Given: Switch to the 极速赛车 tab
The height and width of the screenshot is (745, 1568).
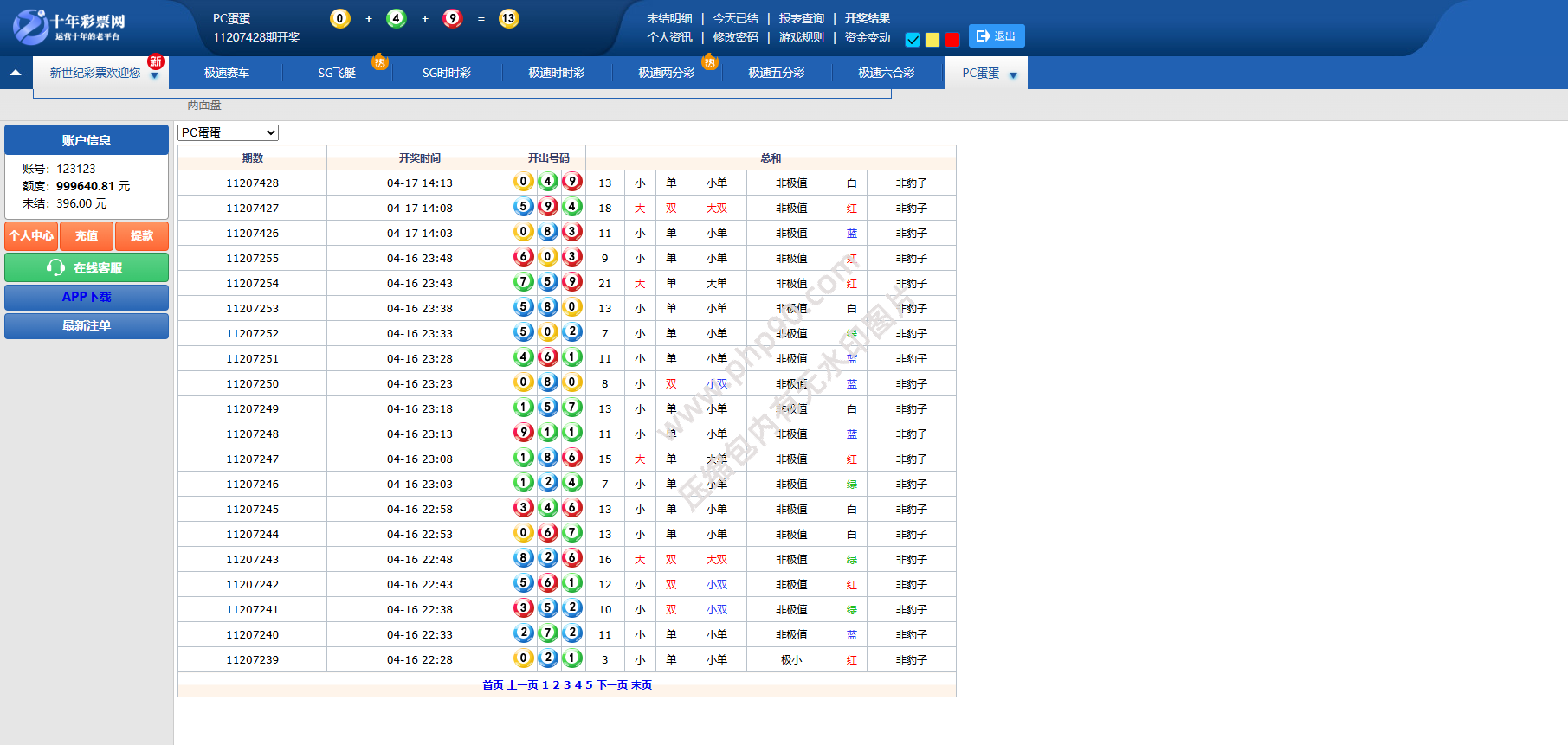Looking at the screenshot, I should [226, 73].
